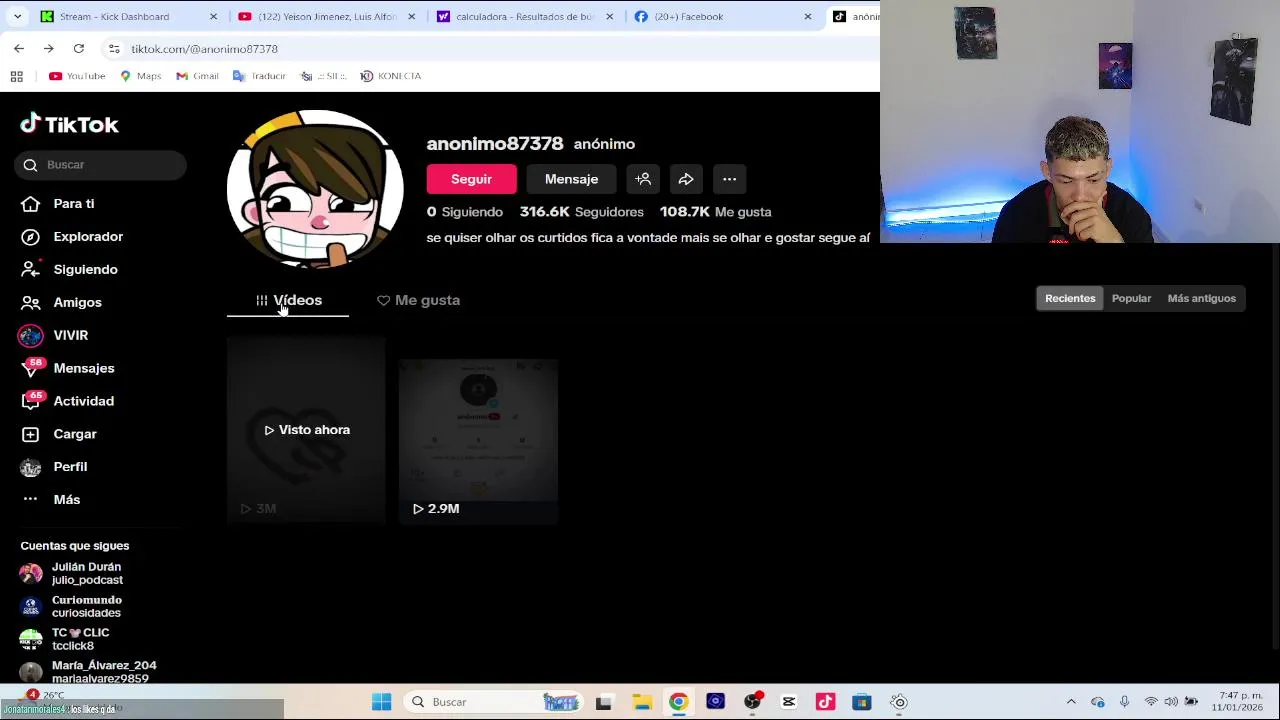1280x720 pixels.
Task: Open Actividad notifications
Action: [67, 401]
